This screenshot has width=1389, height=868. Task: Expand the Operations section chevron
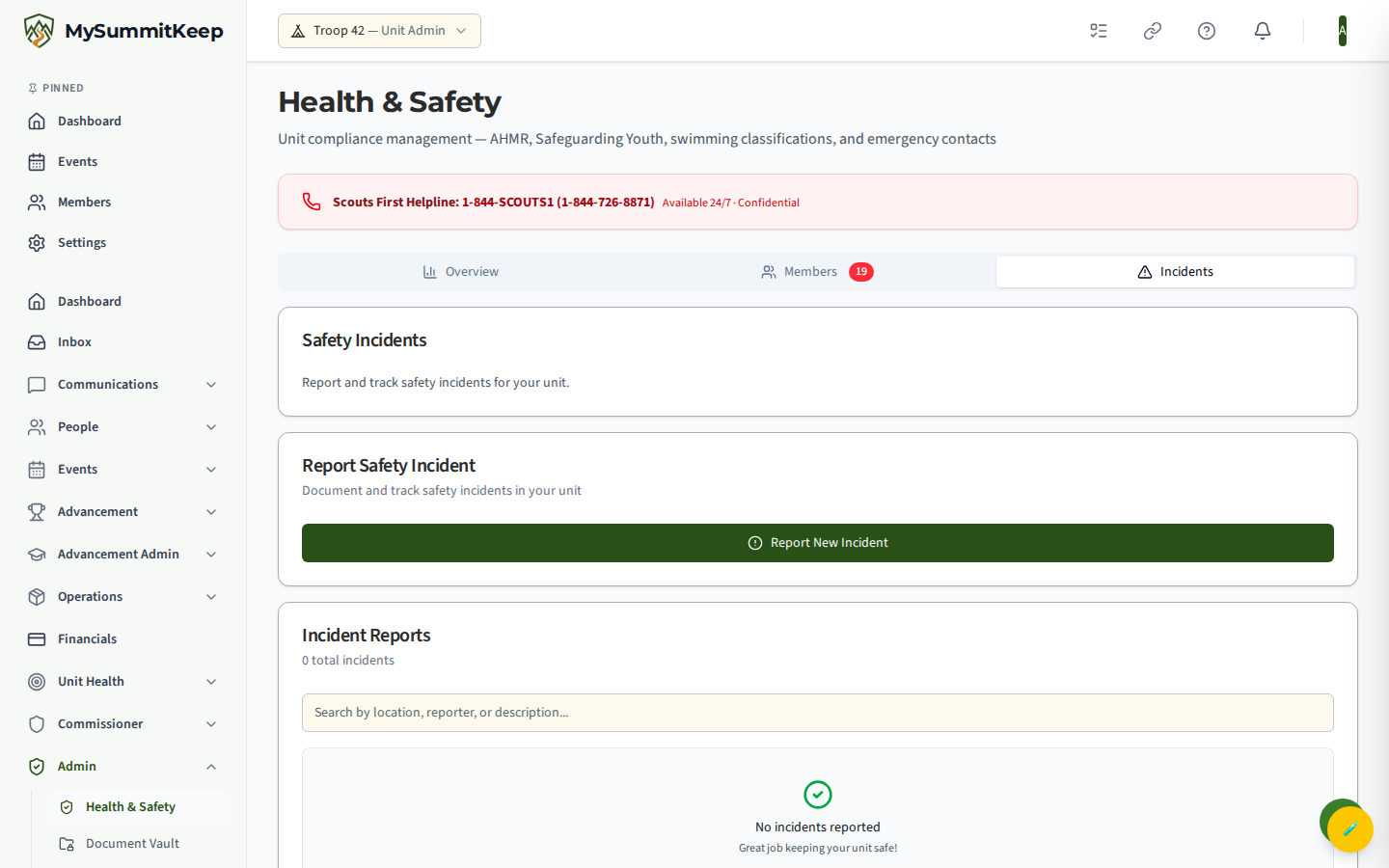(211, 597)
